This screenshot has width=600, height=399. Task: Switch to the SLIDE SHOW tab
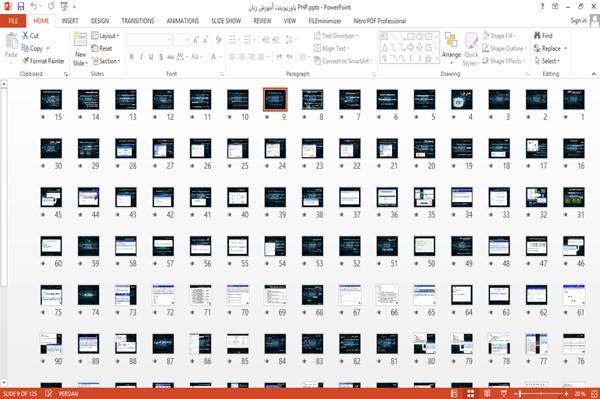point(226,21)
